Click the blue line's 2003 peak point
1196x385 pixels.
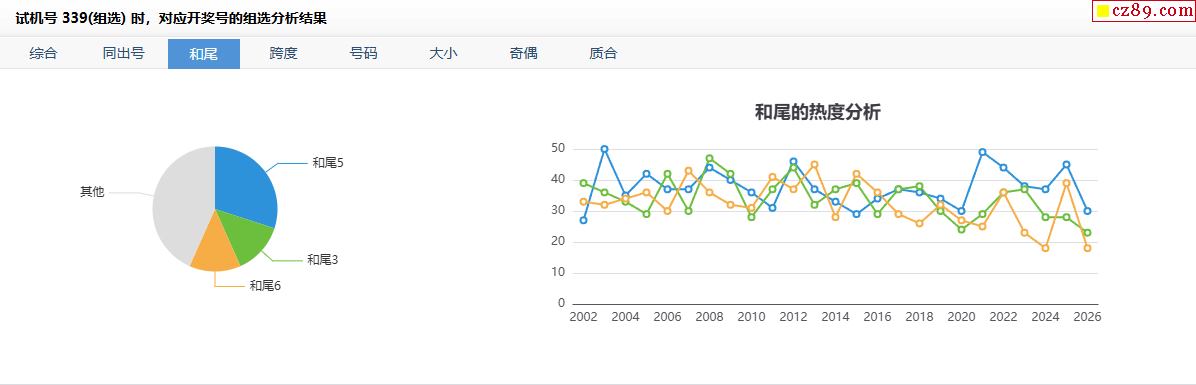(605, 149)
